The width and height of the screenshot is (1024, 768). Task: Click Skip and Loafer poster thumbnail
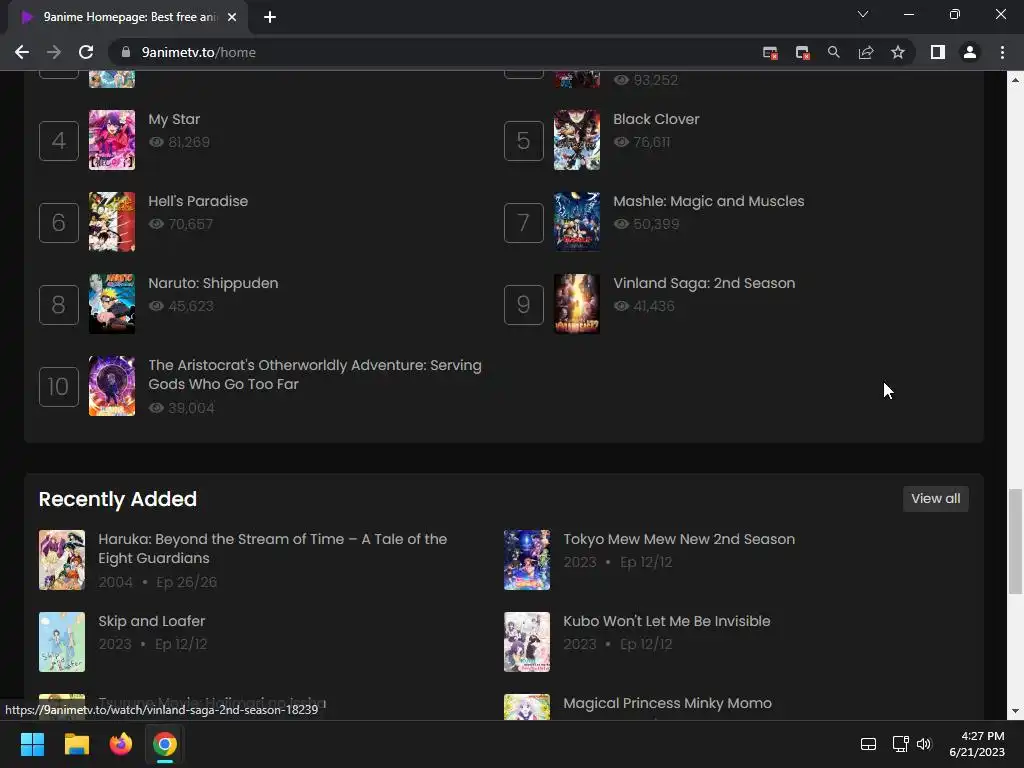(62, 642)
